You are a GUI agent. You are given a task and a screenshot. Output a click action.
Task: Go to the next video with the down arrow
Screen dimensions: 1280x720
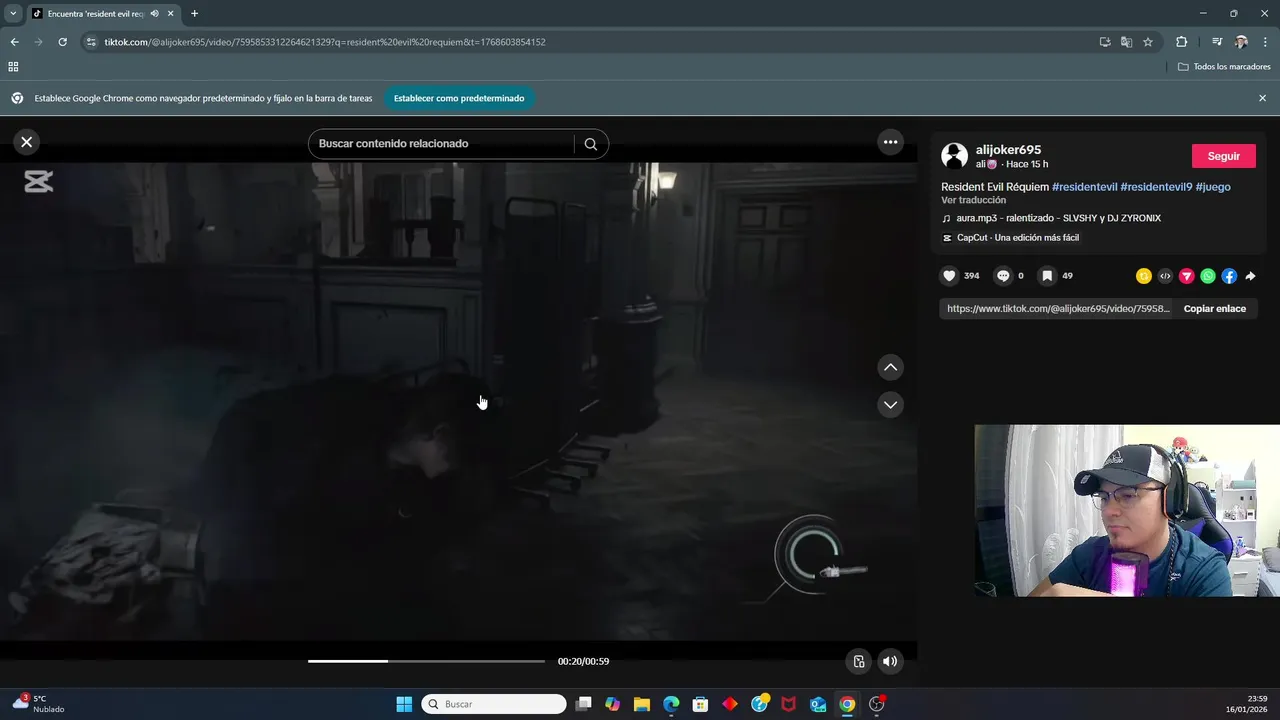coord(890,405)
